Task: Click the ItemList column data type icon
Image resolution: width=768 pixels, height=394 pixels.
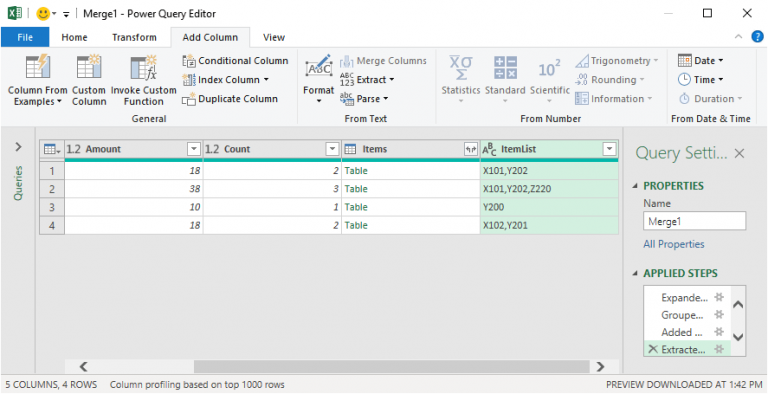Action: coord(489,149)
